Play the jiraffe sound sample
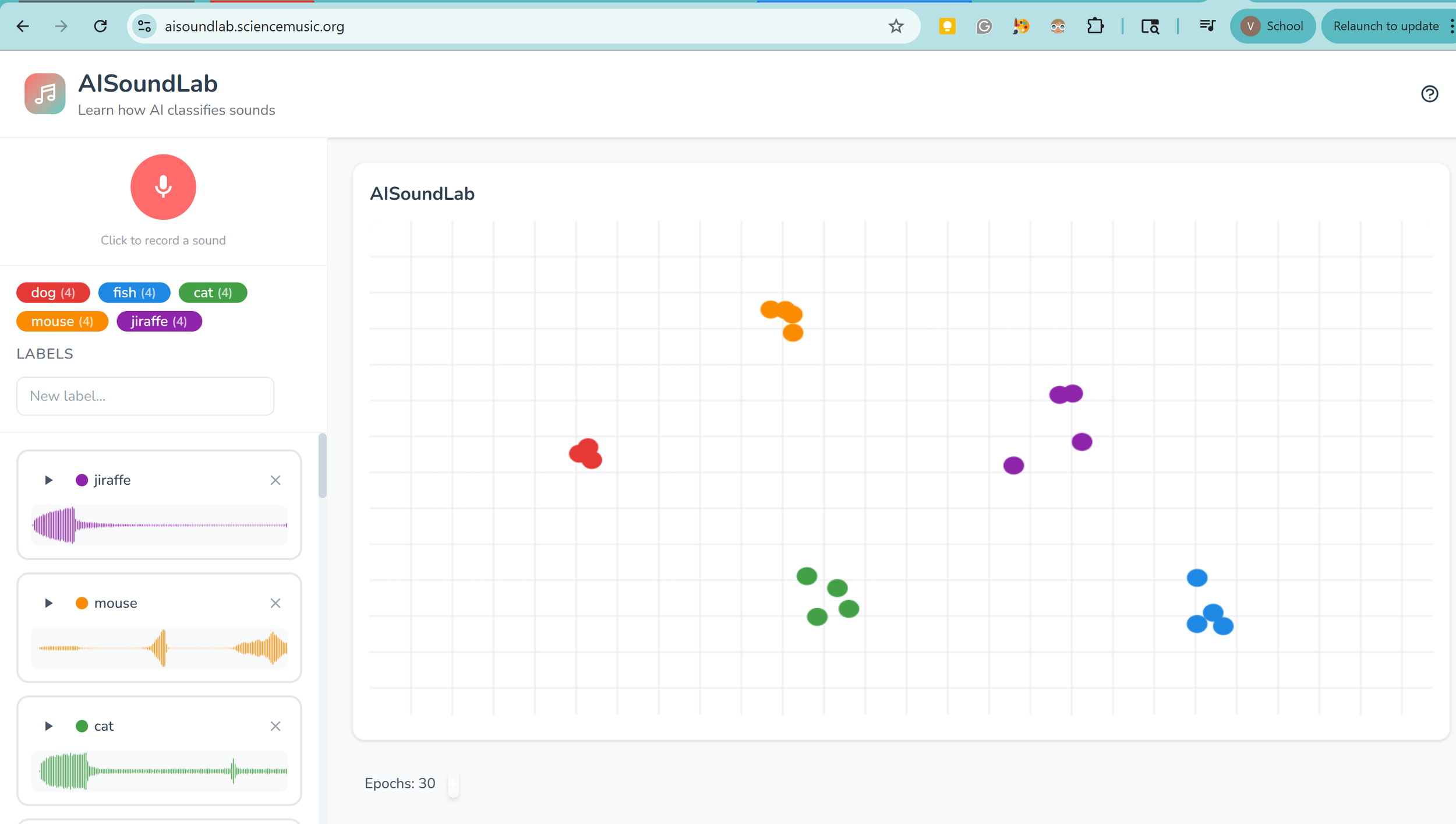This screenshot has width=1456, height=824. pos(49,480)
